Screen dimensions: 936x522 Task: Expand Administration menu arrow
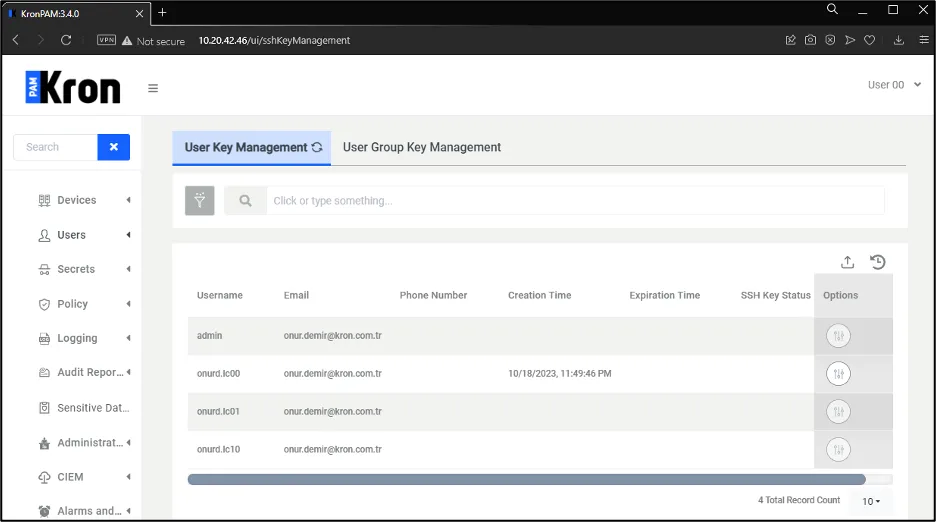click(x=128, y=443)
